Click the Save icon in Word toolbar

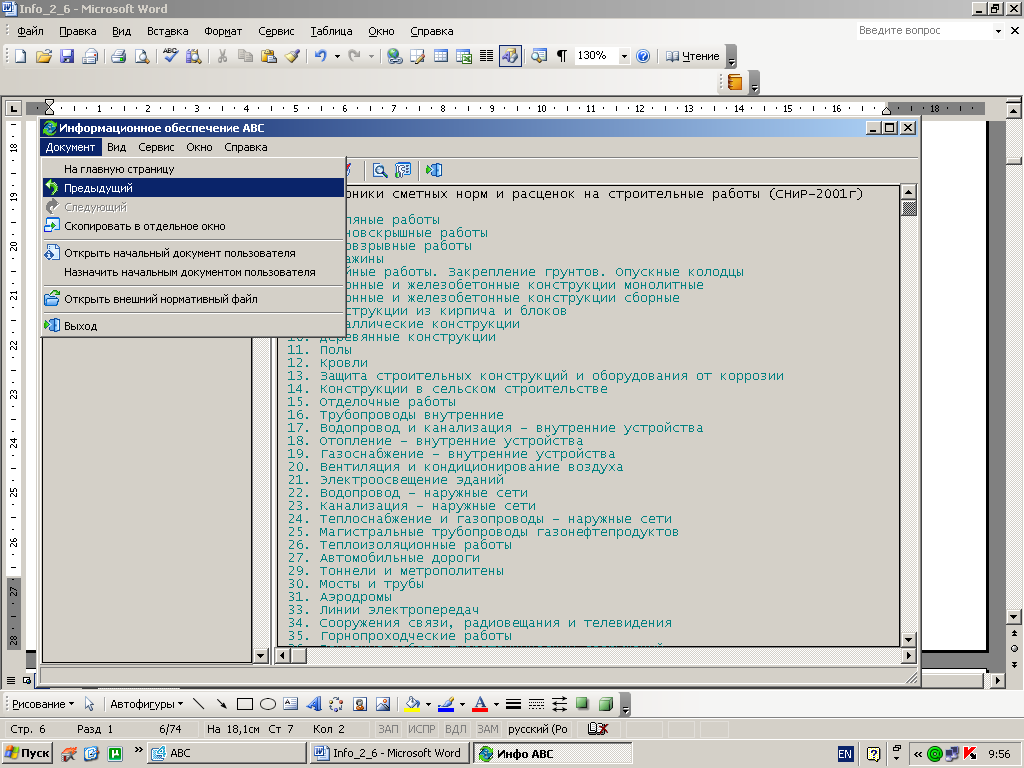click(68, 56)
